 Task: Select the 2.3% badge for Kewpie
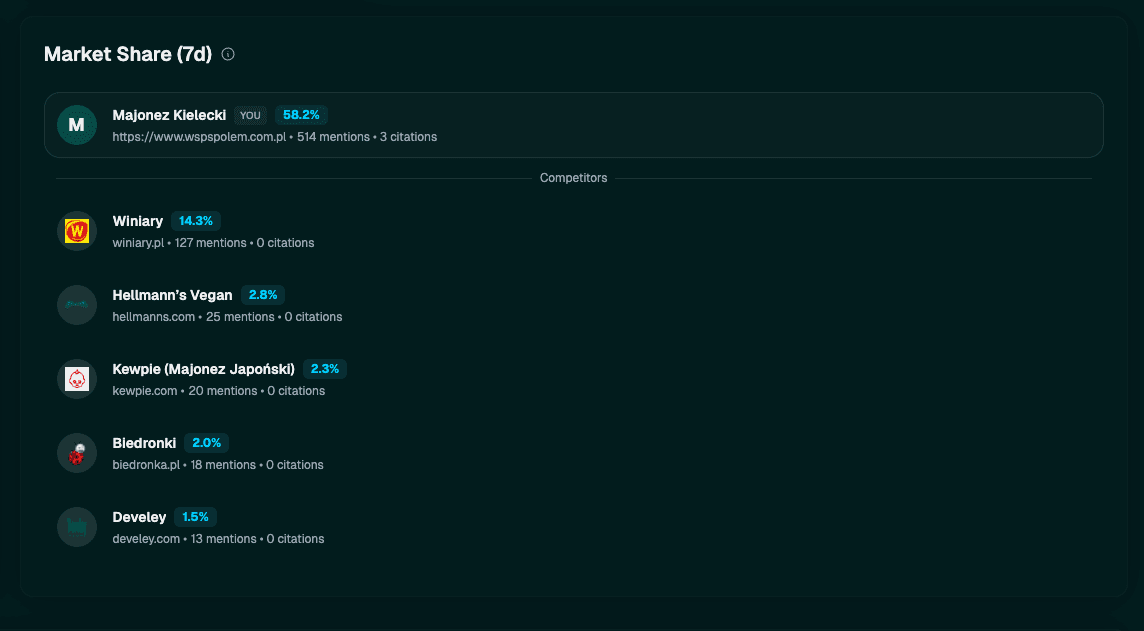click(325, 369)
